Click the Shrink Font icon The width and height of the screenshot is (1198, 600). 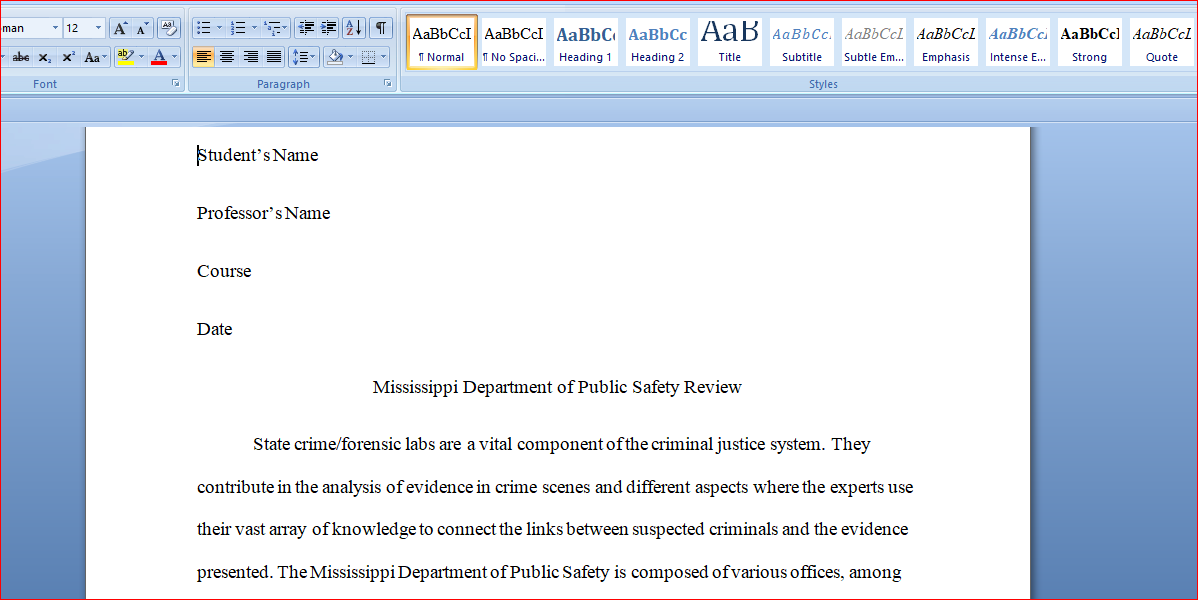coord(142,28)
